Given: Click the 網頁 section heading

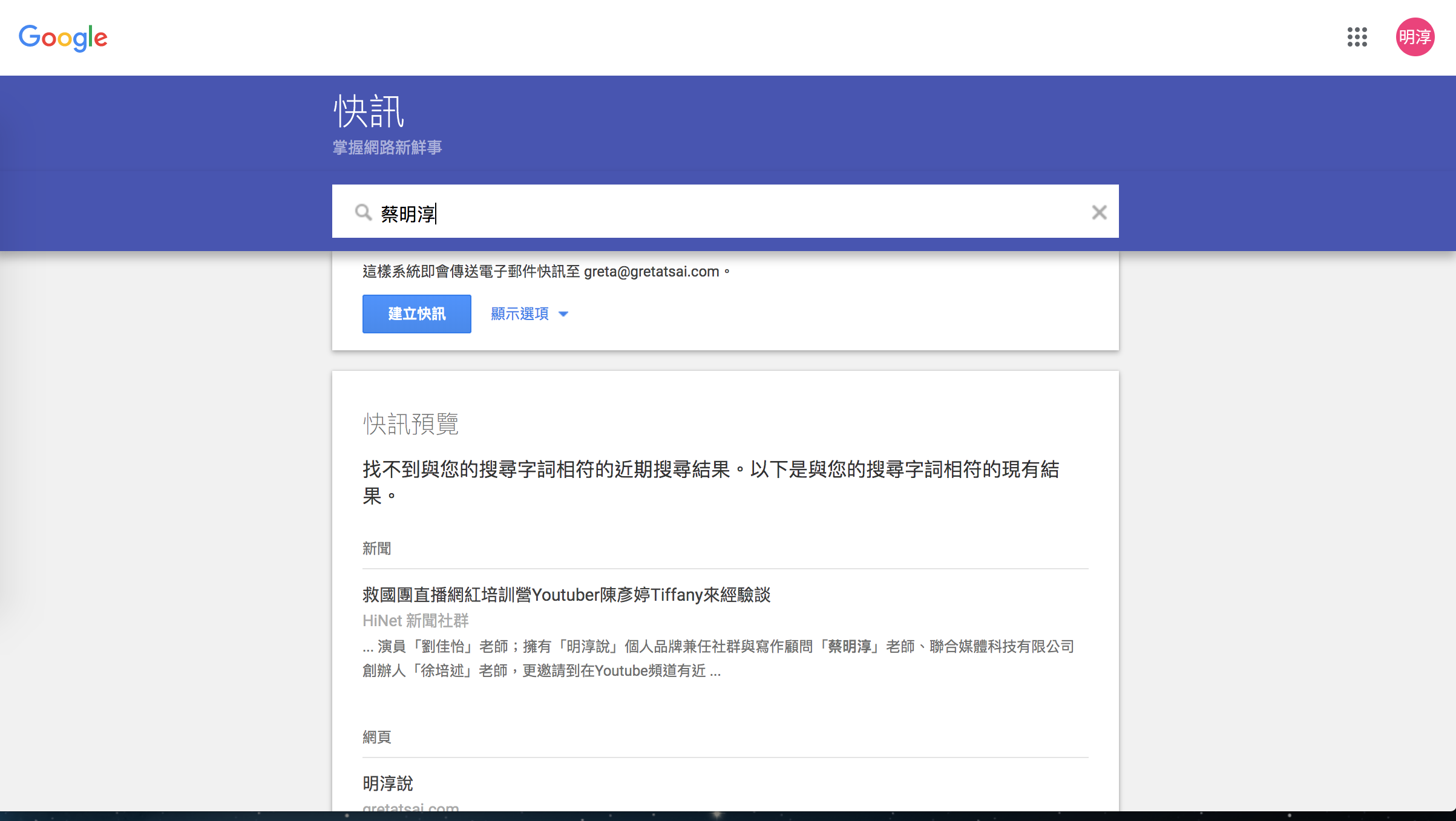Looking at the screenshot, I should point(376,737).
